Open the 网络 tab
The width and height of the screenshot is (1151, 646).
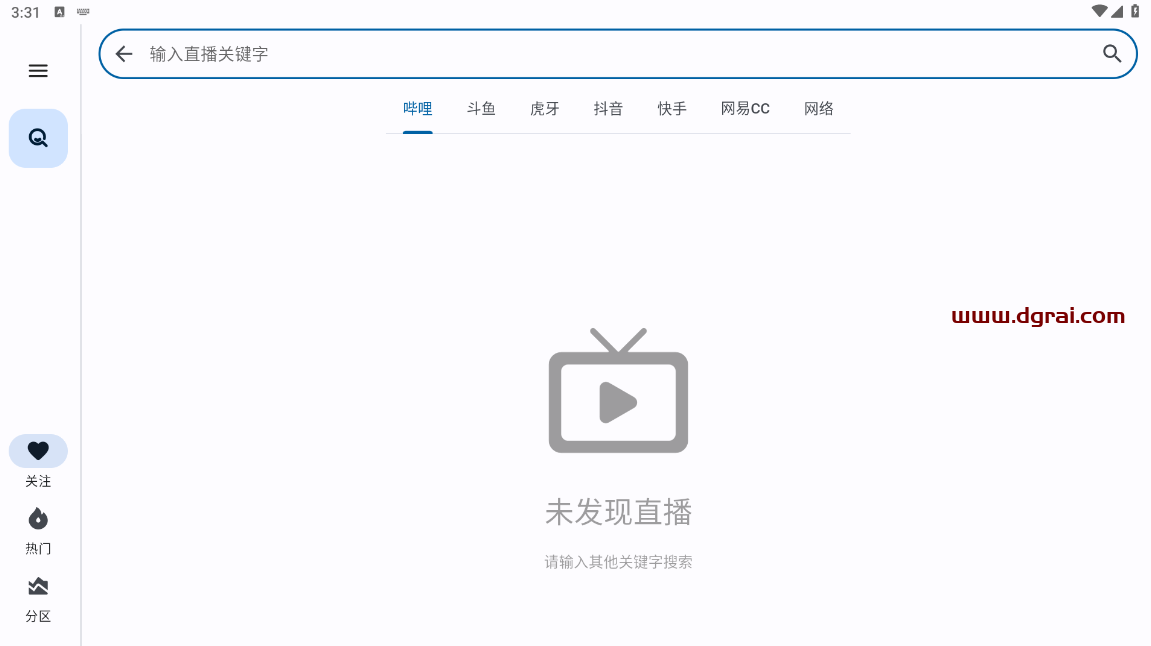pos(819,109)
